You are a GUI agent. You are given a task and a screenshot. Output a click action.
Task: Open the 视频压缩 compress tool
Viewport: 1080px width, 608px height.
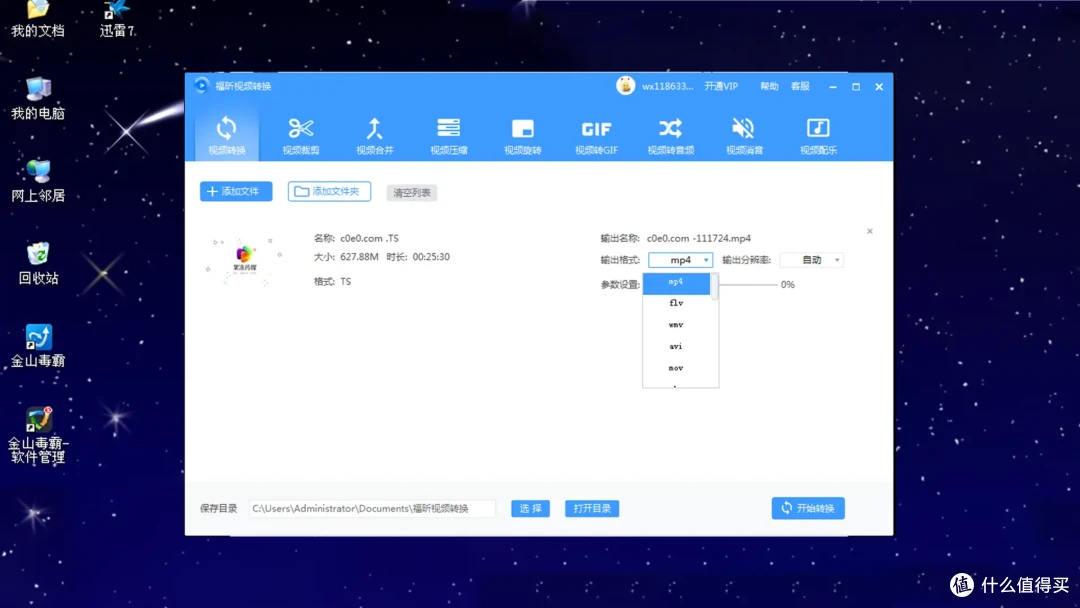pyautogui.click(x=448, y=135)
